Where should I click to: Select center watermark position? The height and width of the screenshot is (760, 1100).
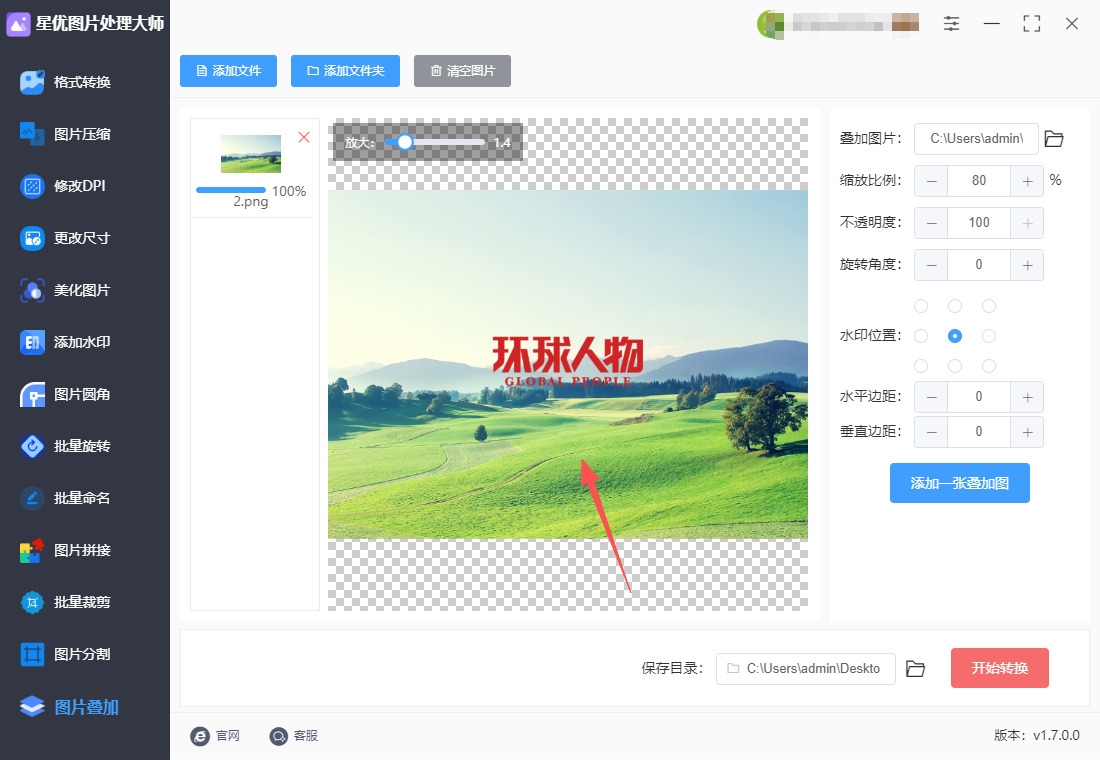coord(955,336)
